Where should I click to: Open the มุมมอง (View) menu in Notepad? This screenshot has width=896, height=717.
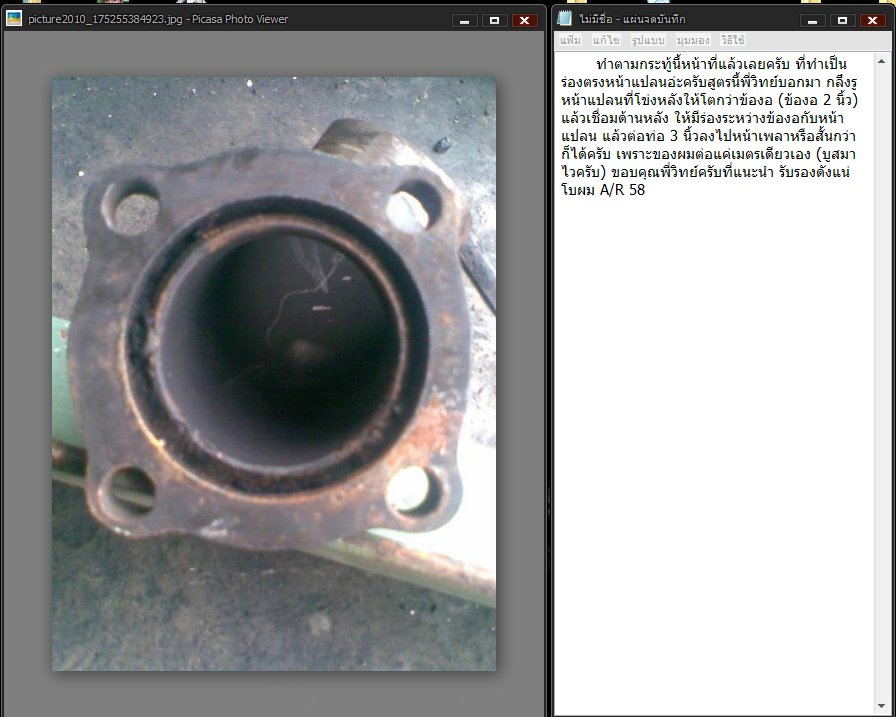pyautogui.click(x=693, y=40)
